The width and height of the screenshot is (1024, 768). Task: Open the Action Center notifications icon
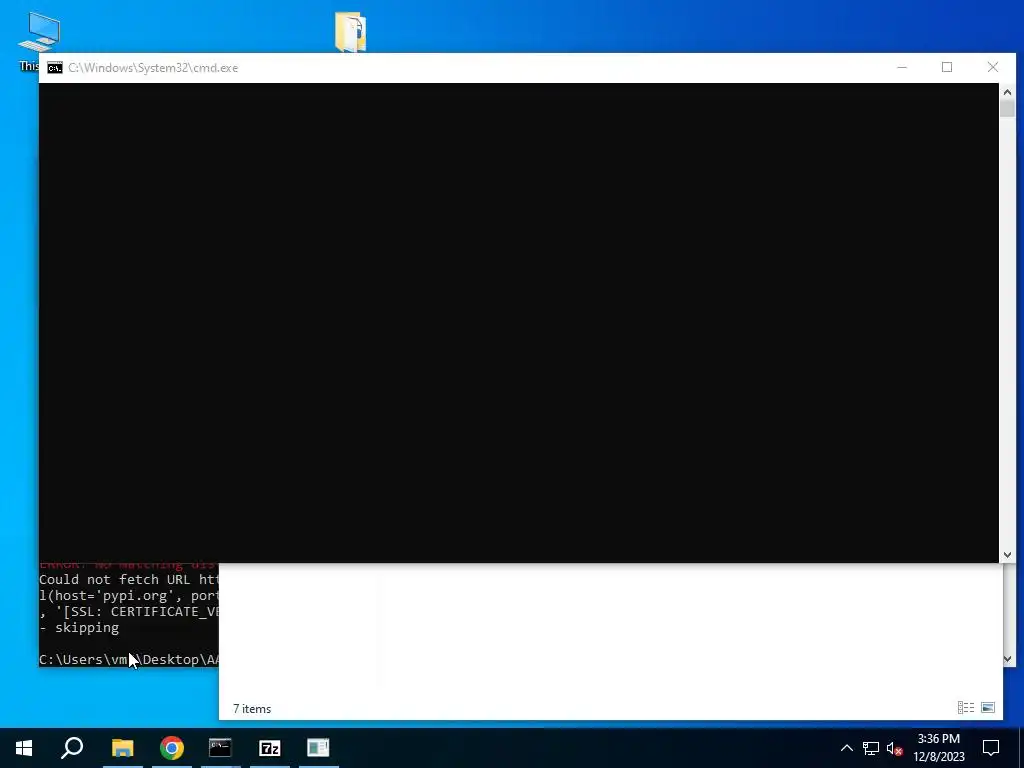pyautogui.click(x=991, y=748)
